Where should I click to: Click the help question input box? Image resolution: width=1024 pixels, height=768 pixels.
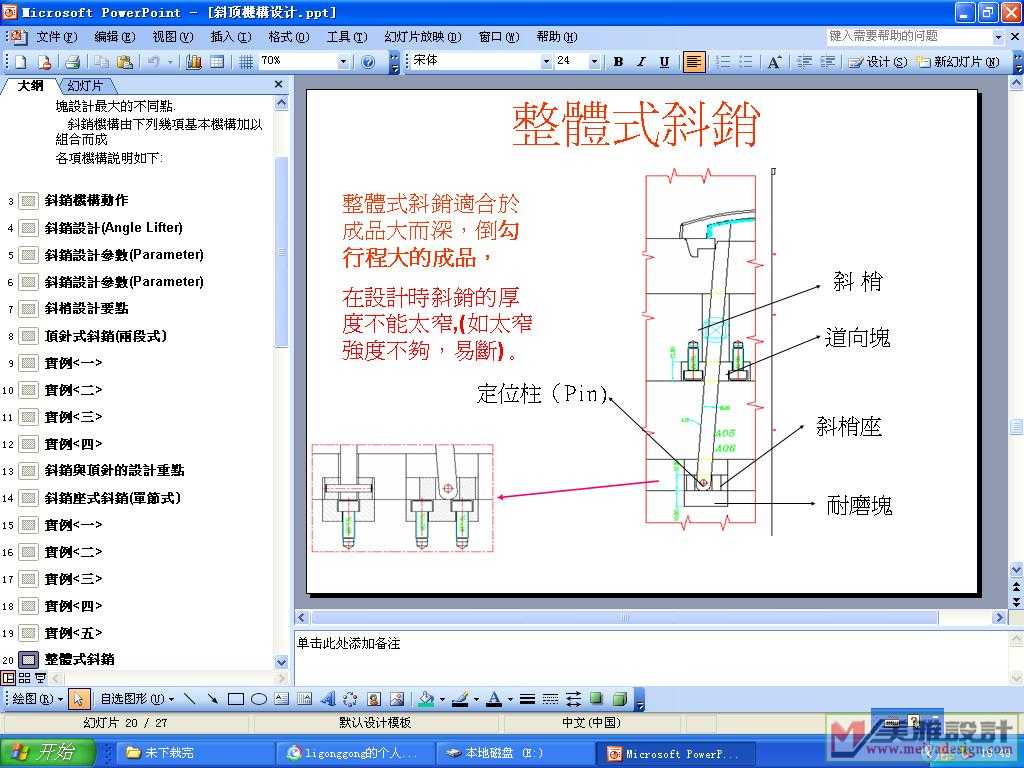pos(909,36)
